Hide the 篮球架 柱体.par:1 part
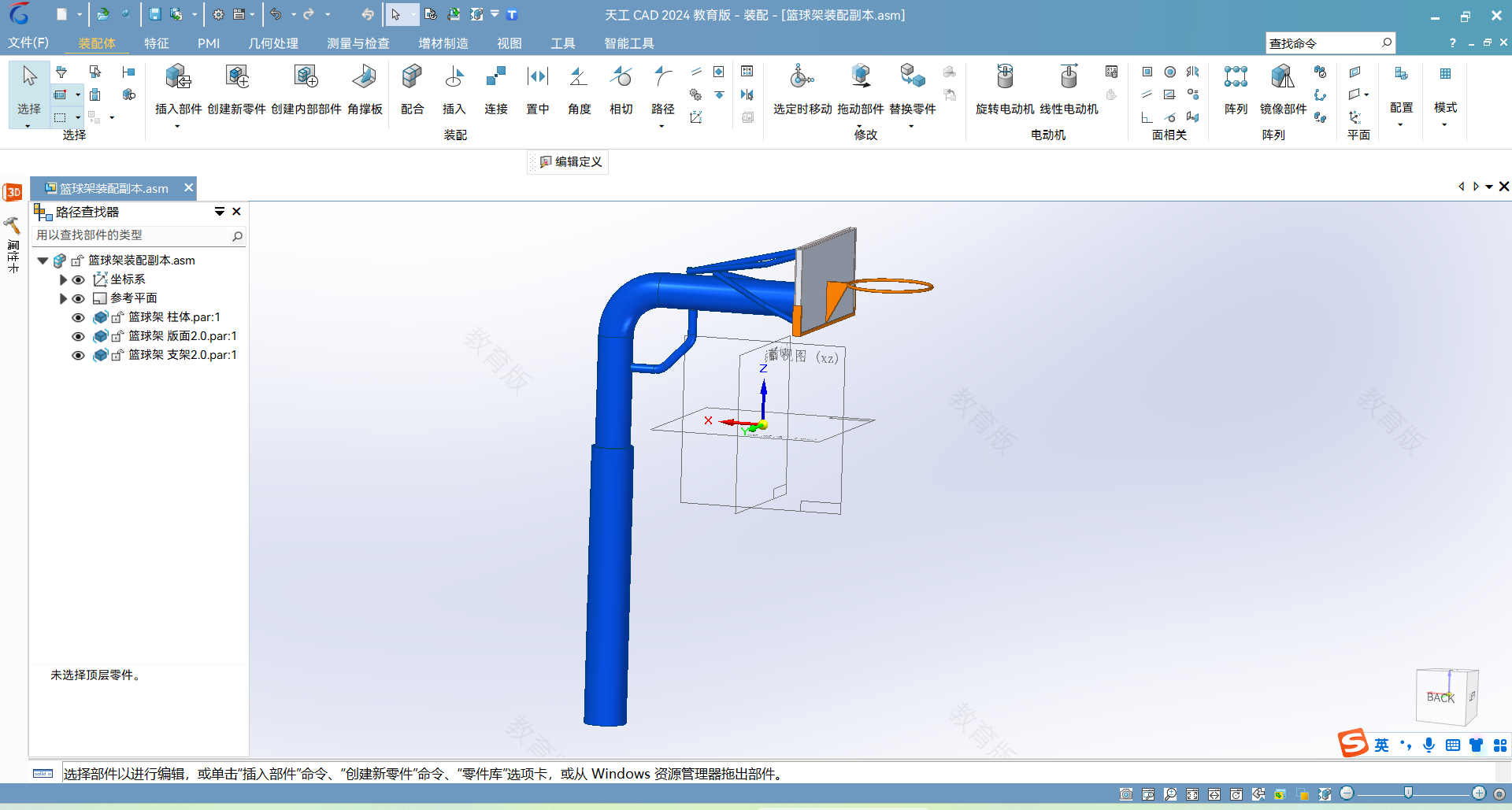The width and height of the screenshot is (1512, 810). point(78,317)
